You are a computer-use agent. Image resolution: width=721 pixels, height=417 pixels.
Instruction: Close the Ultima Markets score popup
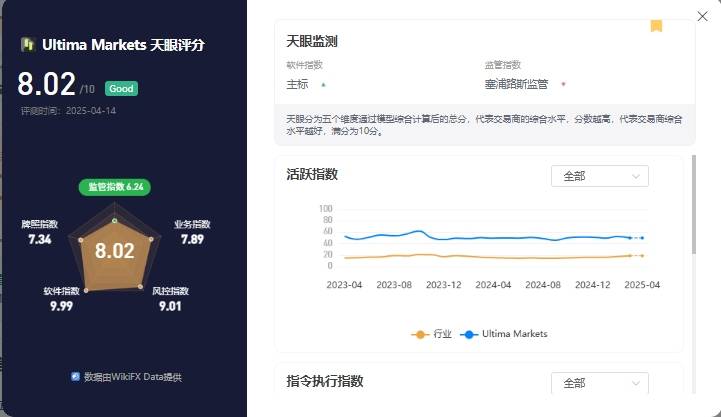[702, 17]
